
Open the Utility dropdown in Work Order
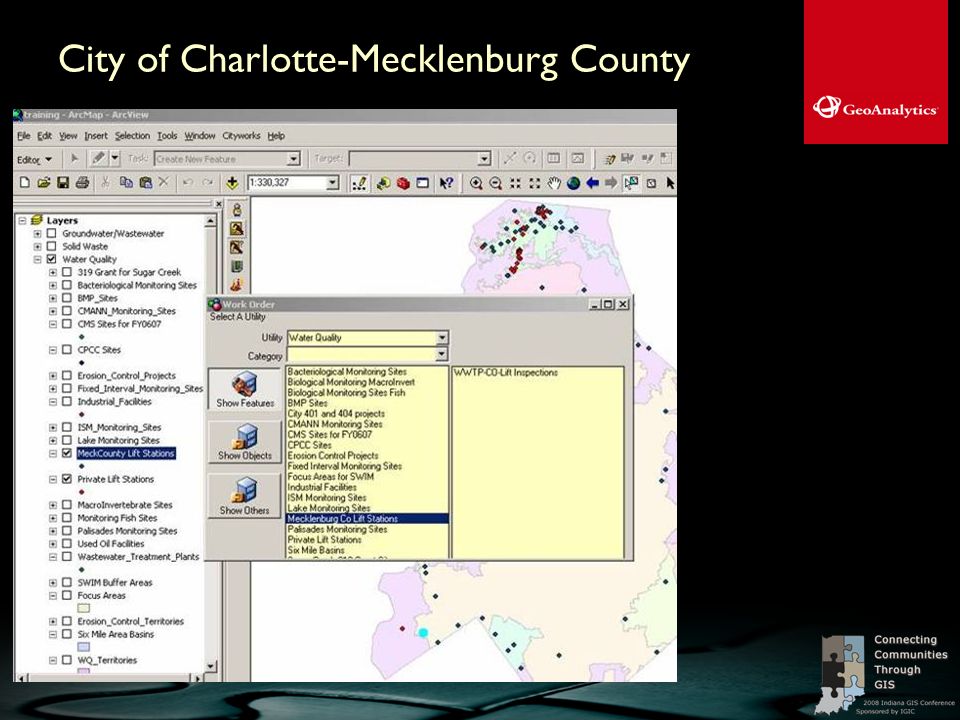pos(442,337)
